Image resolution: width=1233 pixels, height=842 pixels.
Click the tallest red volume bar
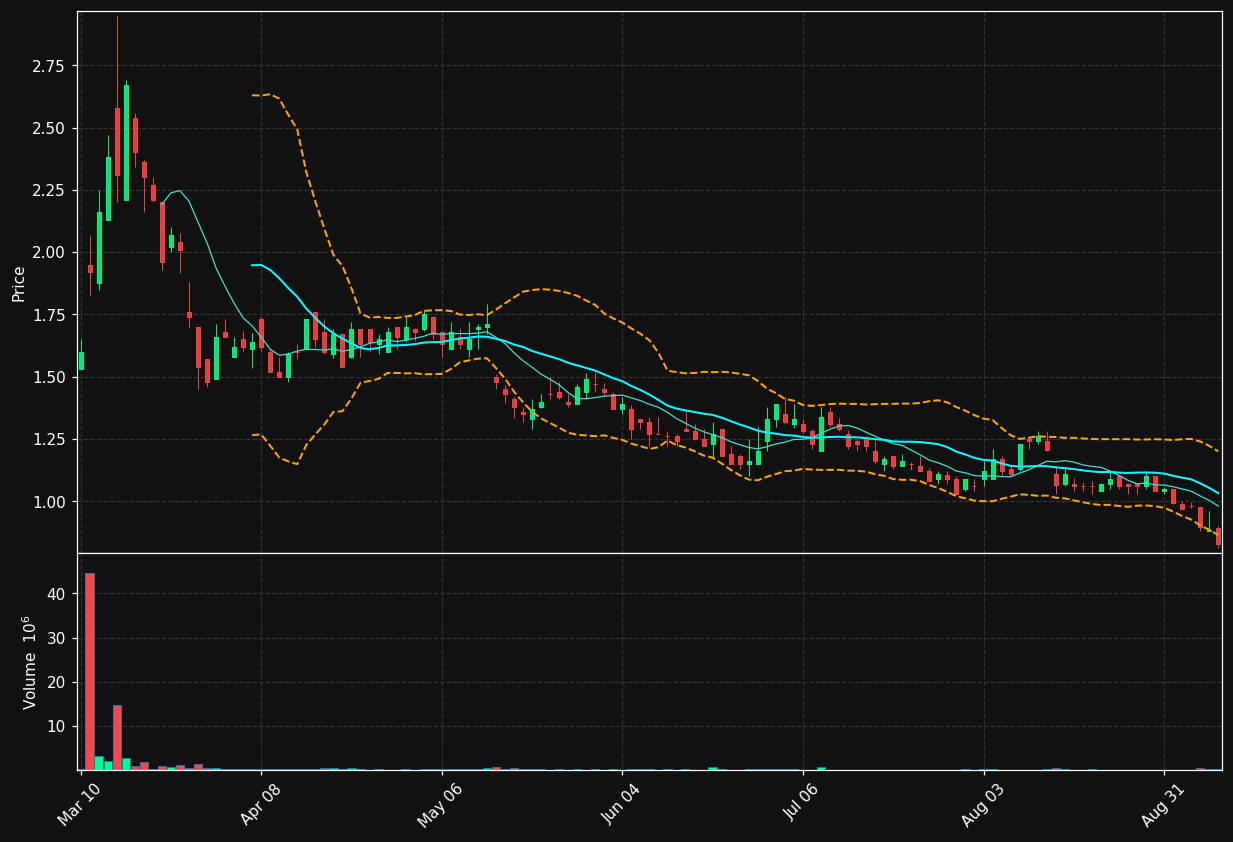[90, 671]
